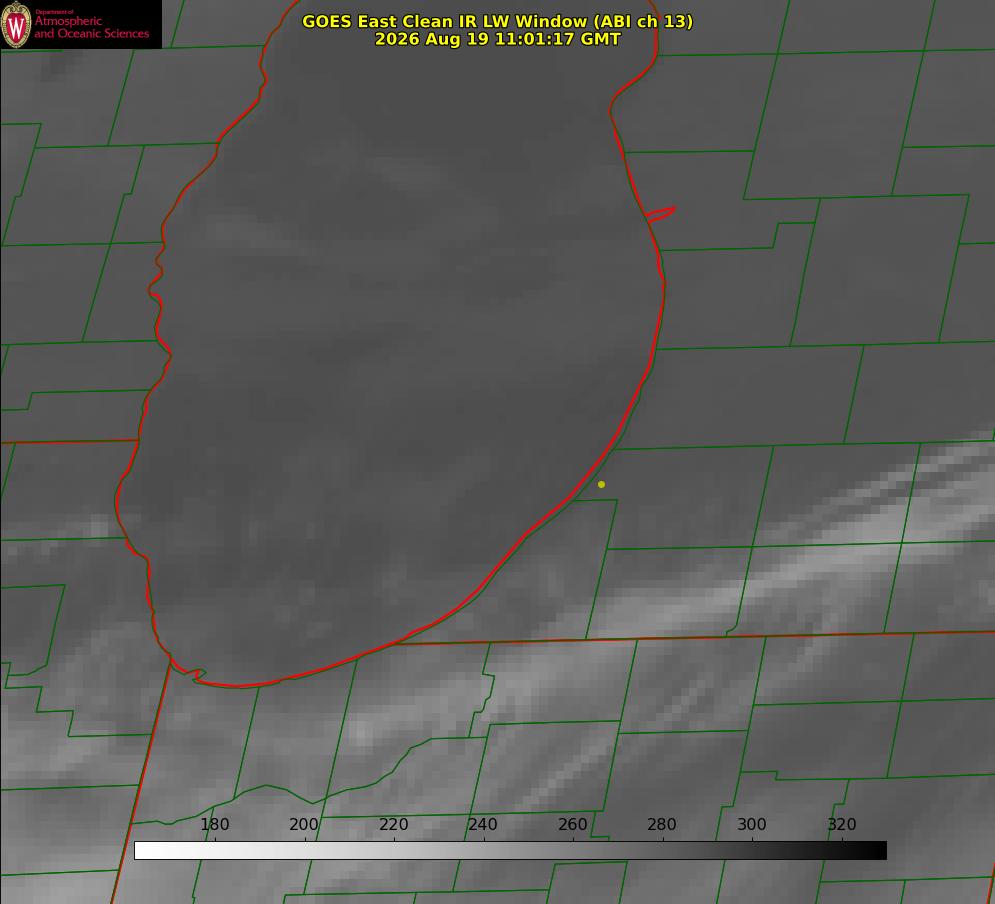
Task: Click the 'Atmospheric and Oceanic Sciences' text
Action: (91, 27)
